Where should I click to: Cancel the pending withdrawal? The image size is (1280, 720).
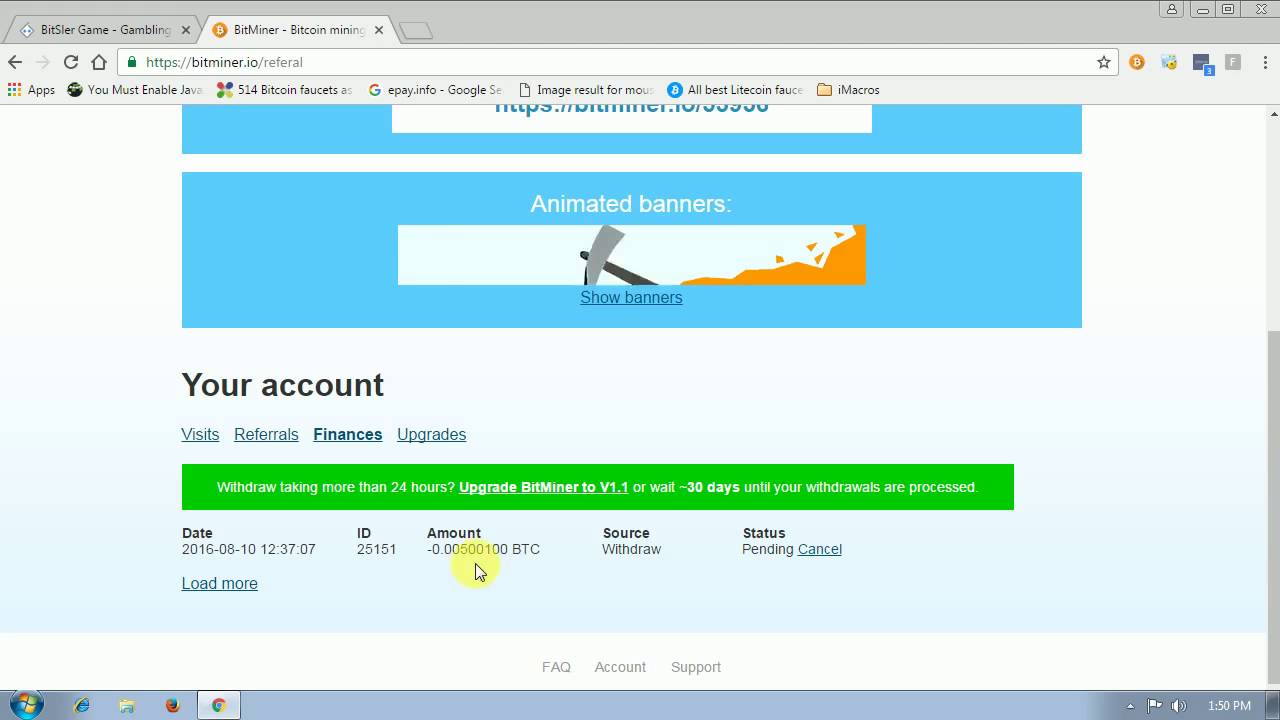(x=819, y=549)
